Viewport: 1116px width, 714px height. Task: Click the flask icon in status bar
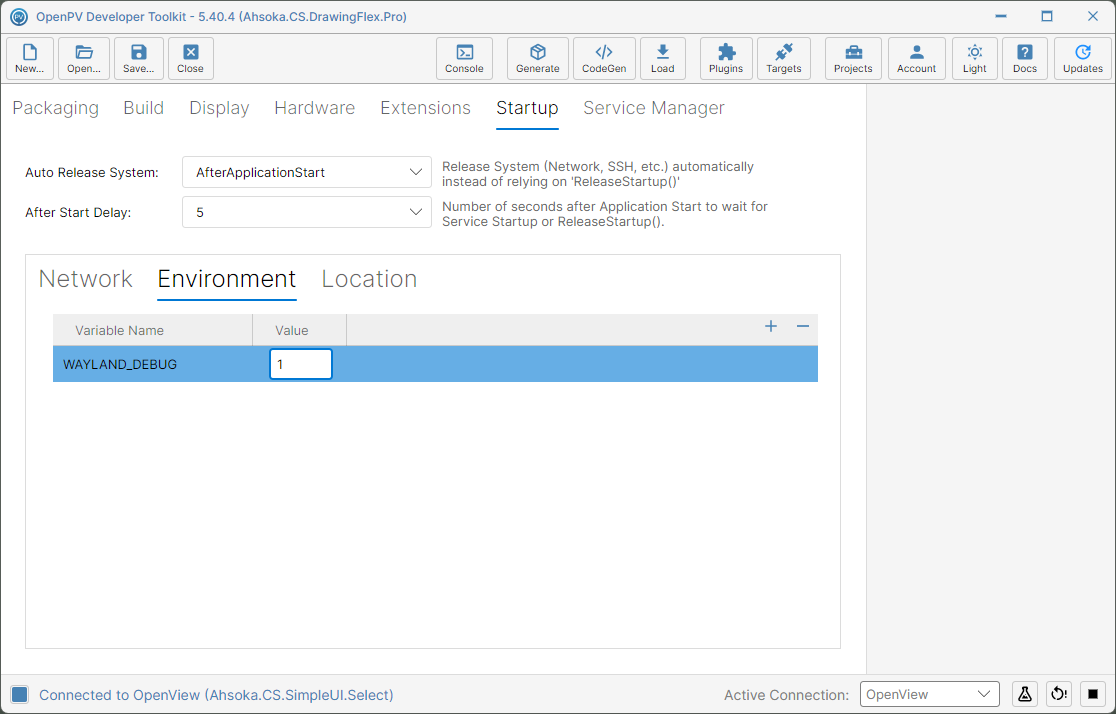pos(1024,693)
